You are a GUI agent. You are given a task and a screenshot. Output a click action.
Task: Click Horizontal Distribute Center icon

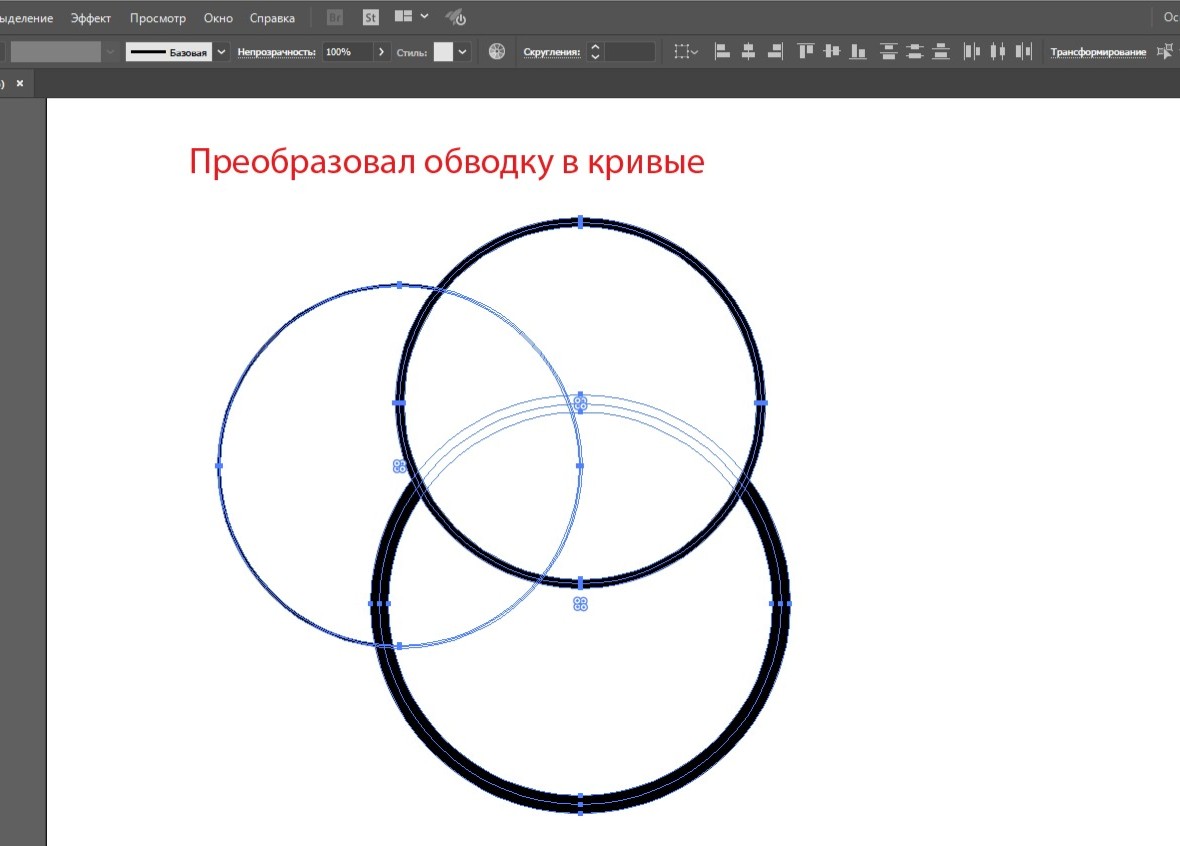point(998,51)
